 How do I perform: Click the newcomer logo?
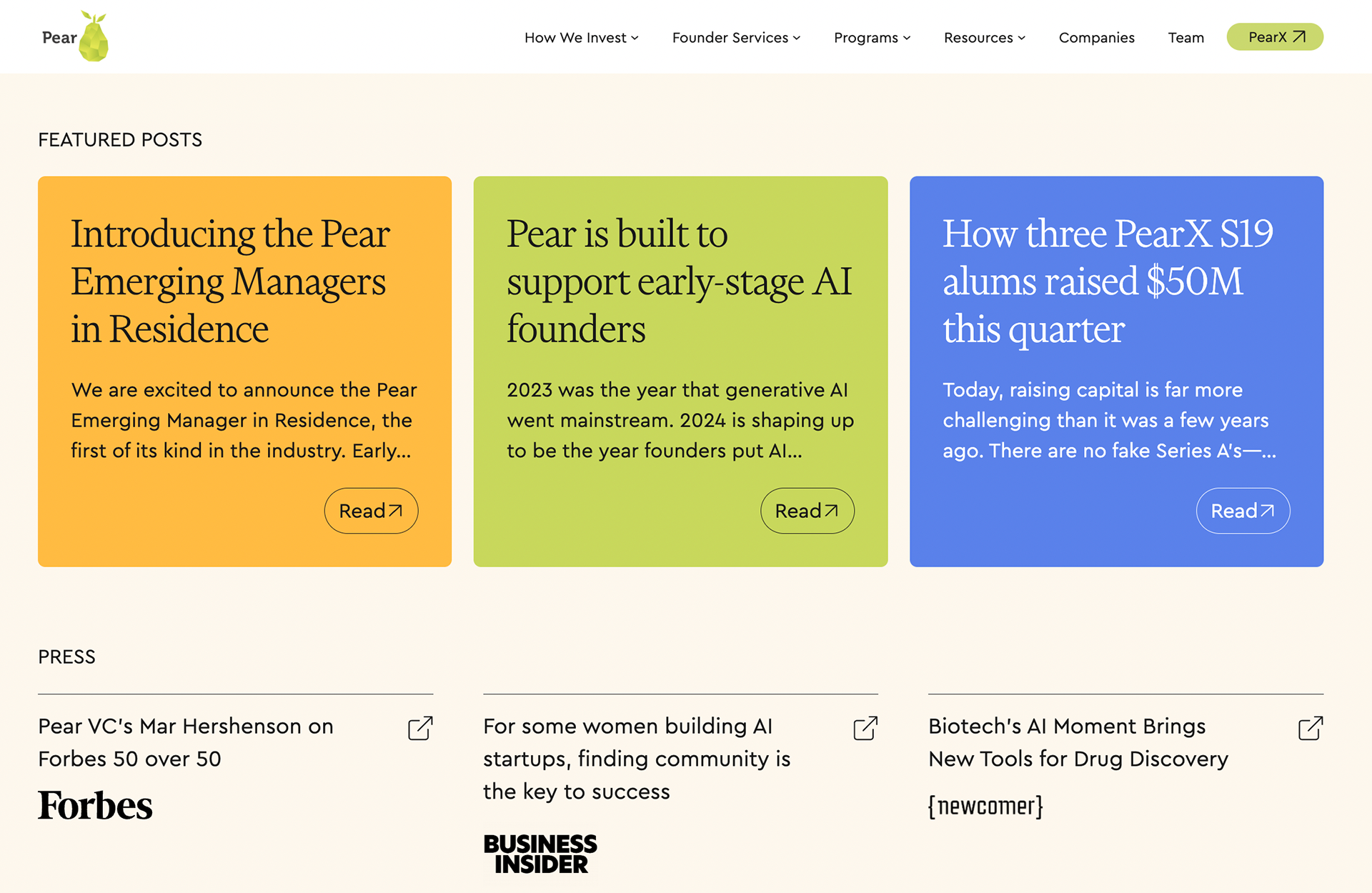tap(985, 806)
